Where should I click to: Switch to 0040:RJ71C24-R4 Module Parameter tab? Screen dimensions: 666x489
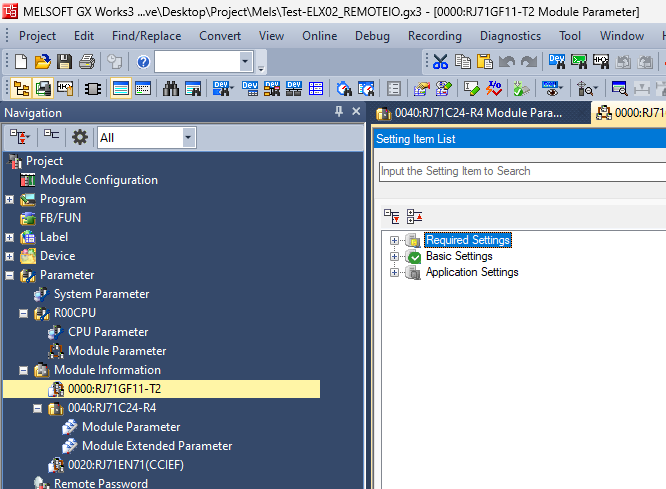478,113
